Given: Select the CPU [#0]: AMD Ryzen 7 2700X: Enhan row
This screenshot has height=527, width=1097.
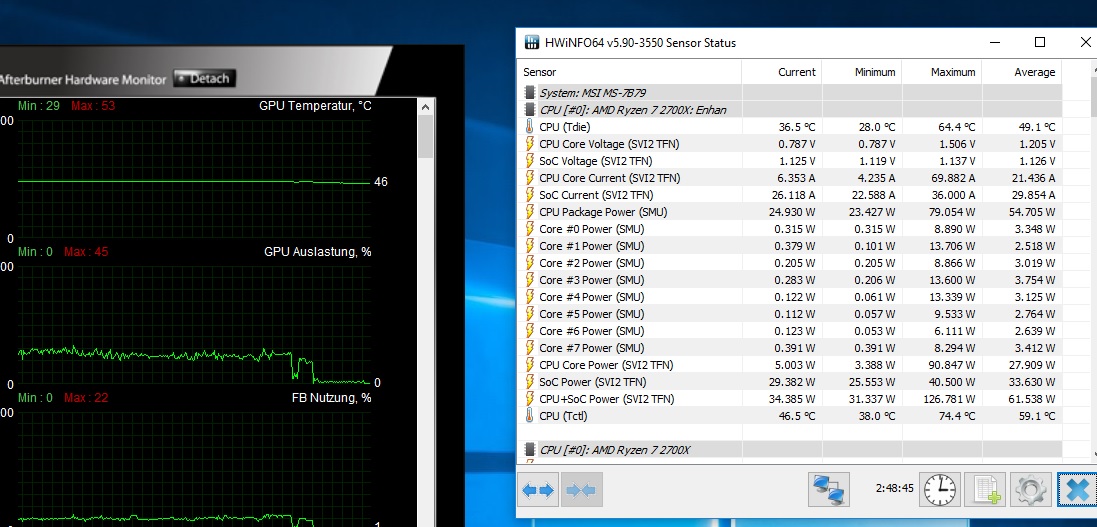Looking at the screenshot, I should click(791, 110).
